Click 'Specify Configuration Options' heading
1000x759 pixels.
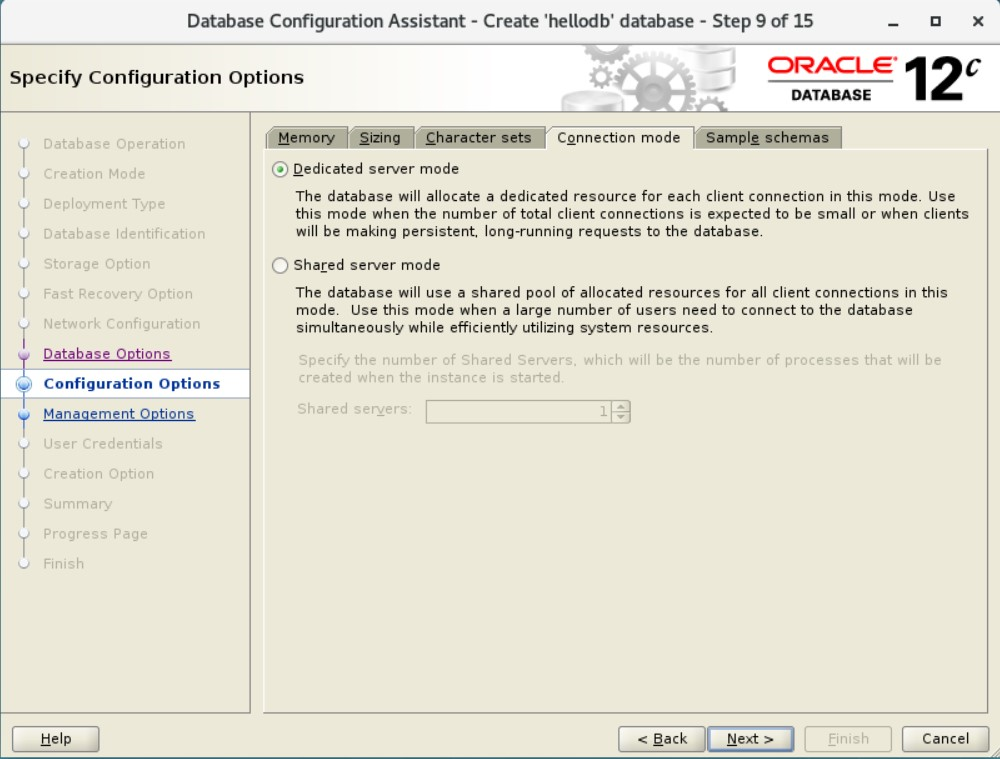pos(157,78)
